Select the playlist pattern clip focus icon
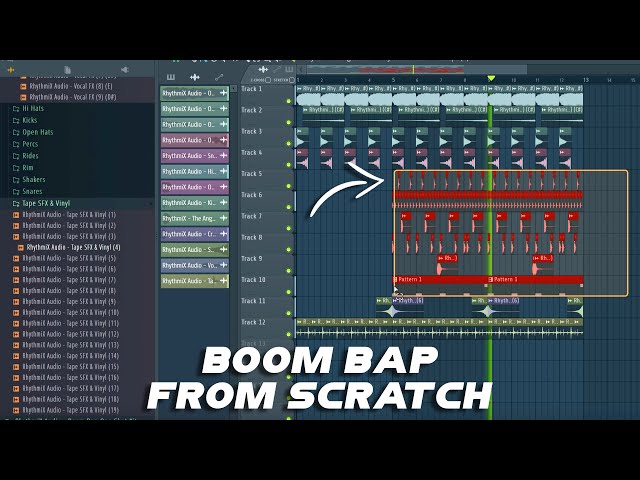The image size is (640, 480). 289,69
